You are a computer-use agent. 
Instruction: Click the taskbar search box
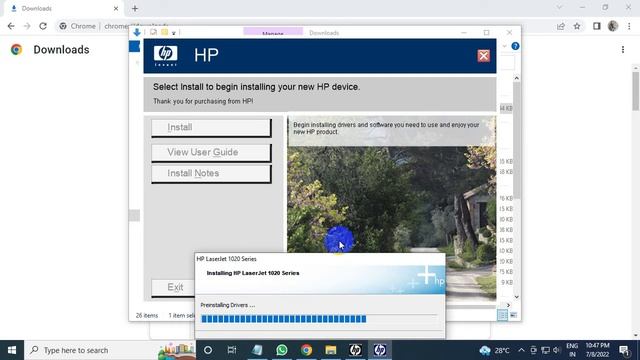[x=110, y=350]
